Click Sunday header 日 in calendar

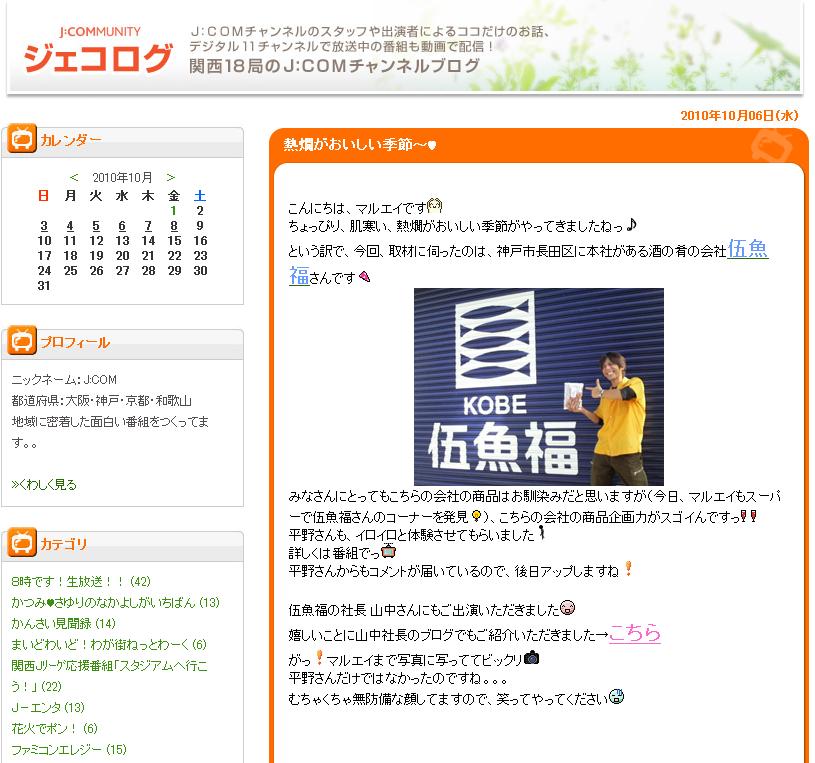44,195
